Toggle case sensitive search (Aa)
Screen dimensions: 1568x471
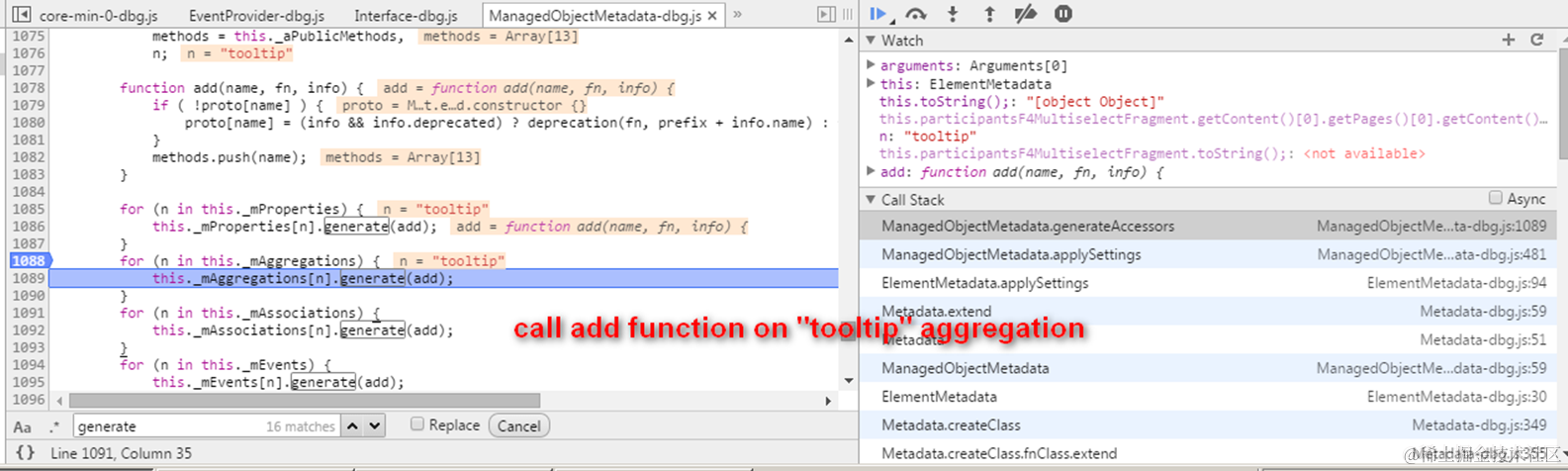pyautogui.click(x=23, y=427)
